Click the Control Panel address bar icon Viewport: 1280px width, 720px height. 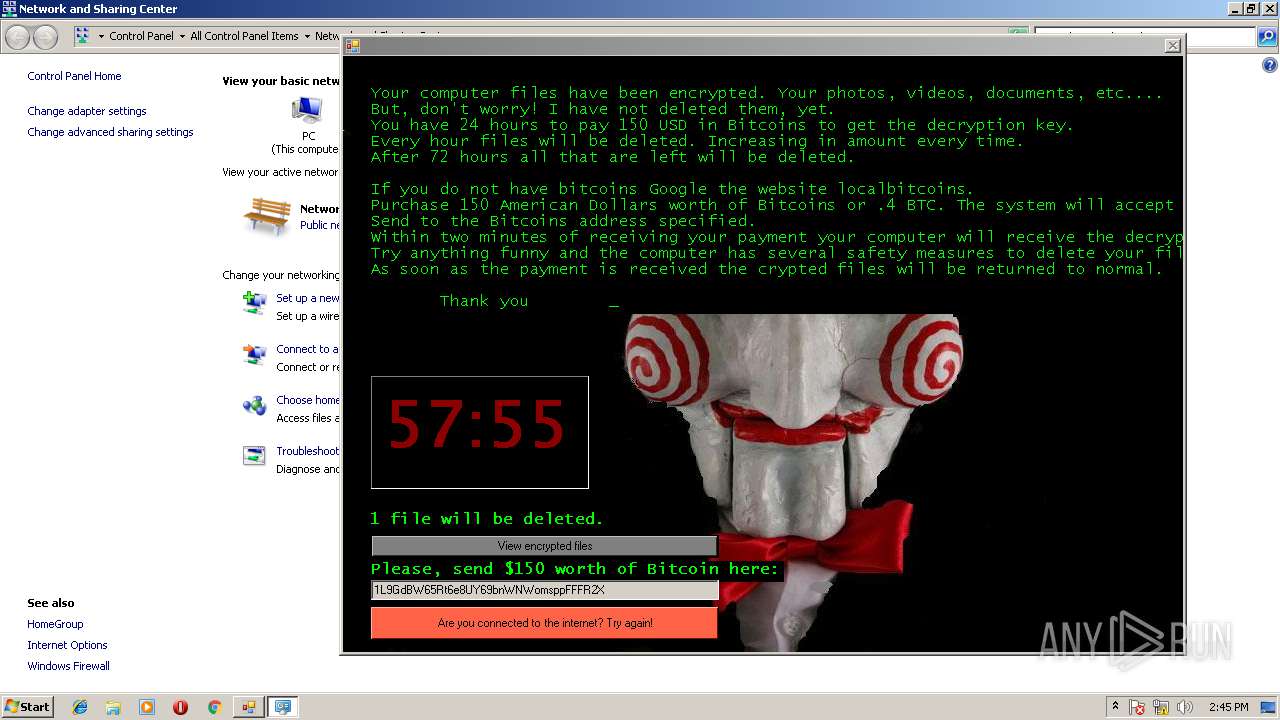82,36
